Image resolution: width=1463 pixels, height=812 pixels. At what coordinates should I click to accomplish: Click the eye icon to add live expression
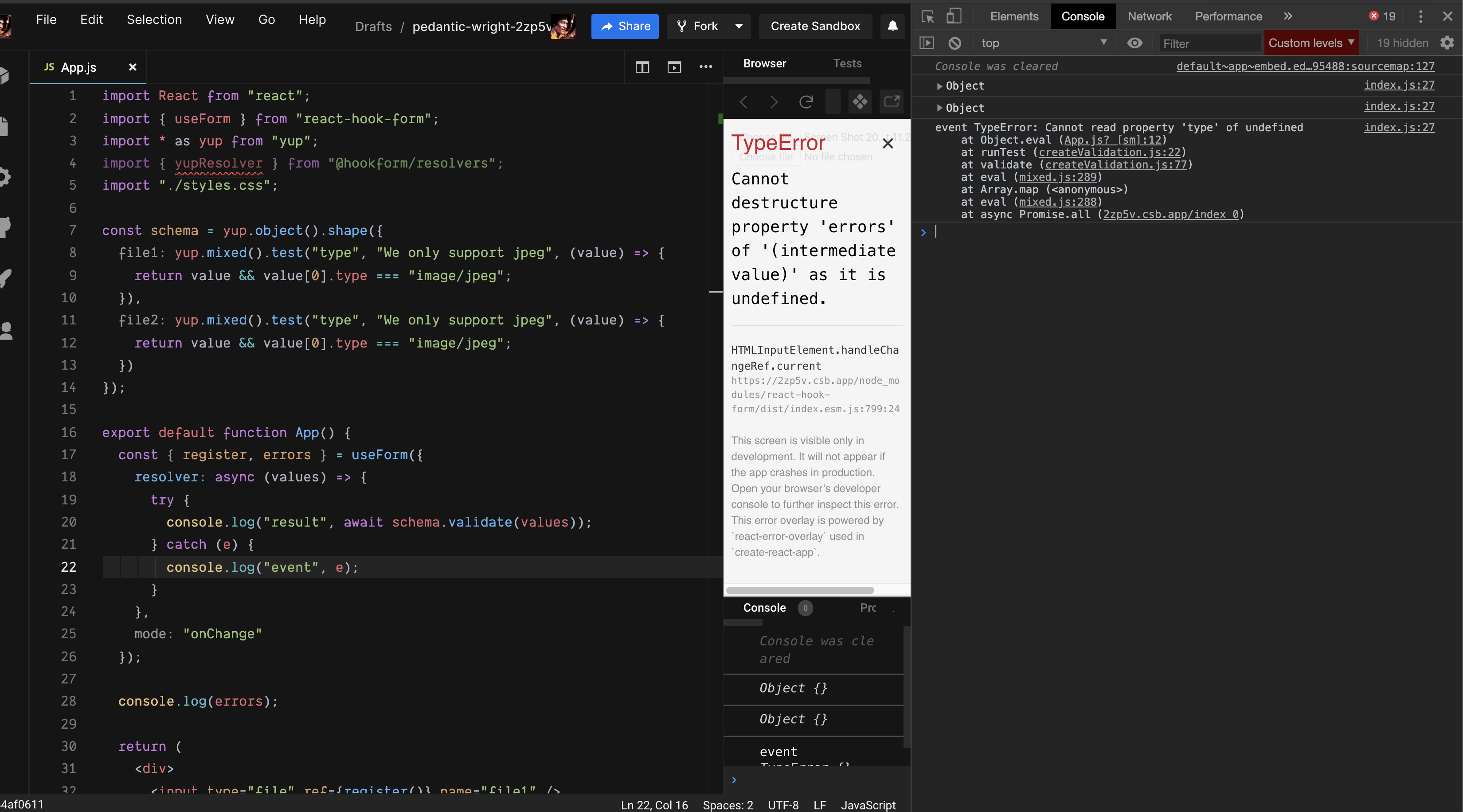click(x=1134, y=43)
